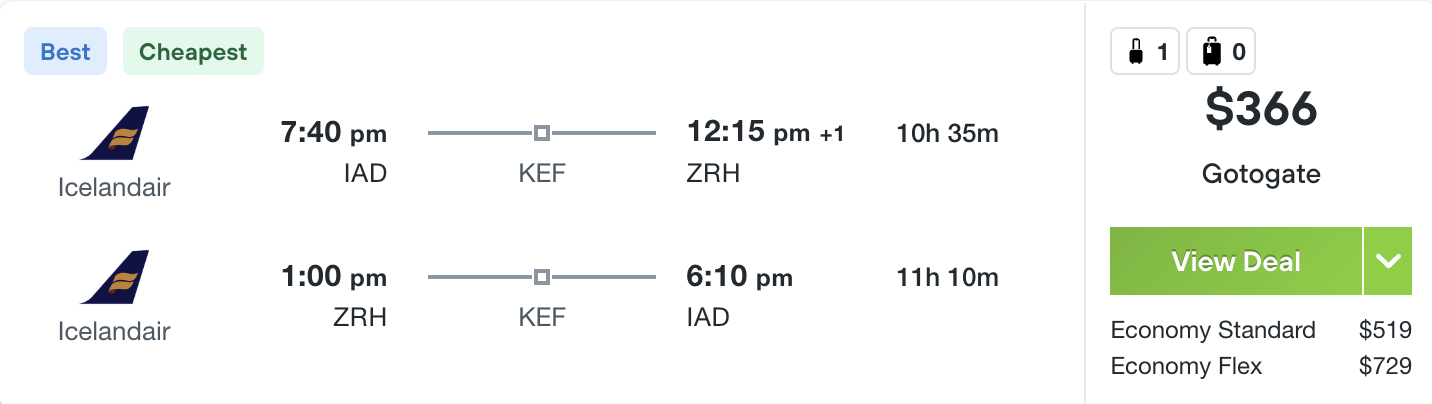
Task: Click the 10h 35m outbound duration
Action: point(948,133)
